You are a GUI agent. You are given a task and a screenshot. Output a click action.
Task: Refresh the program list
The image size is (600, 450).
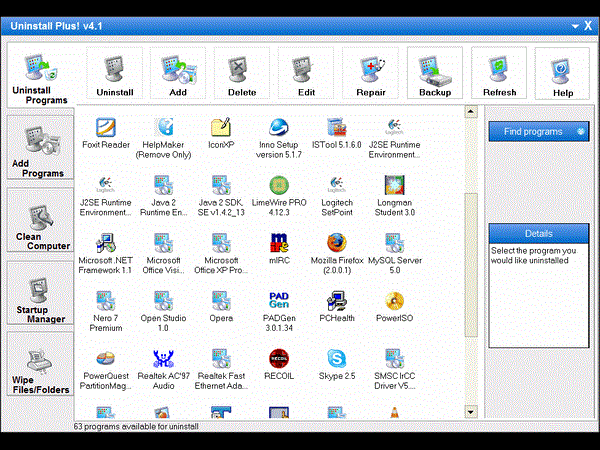click(499, 73)
